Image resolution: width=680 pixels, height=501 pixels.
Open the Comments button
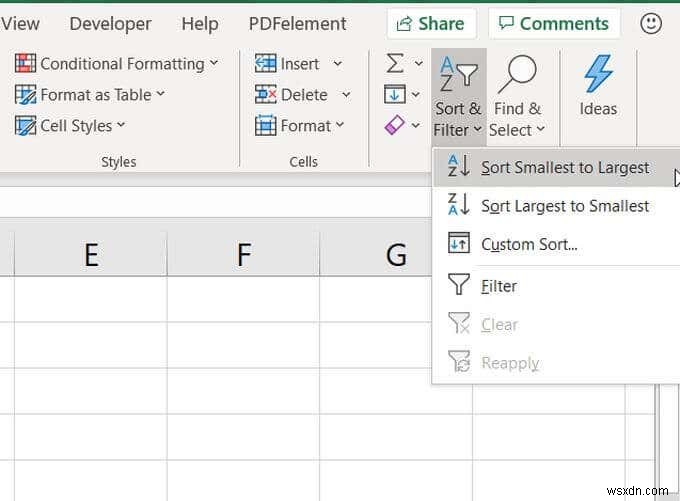point(553,23)
